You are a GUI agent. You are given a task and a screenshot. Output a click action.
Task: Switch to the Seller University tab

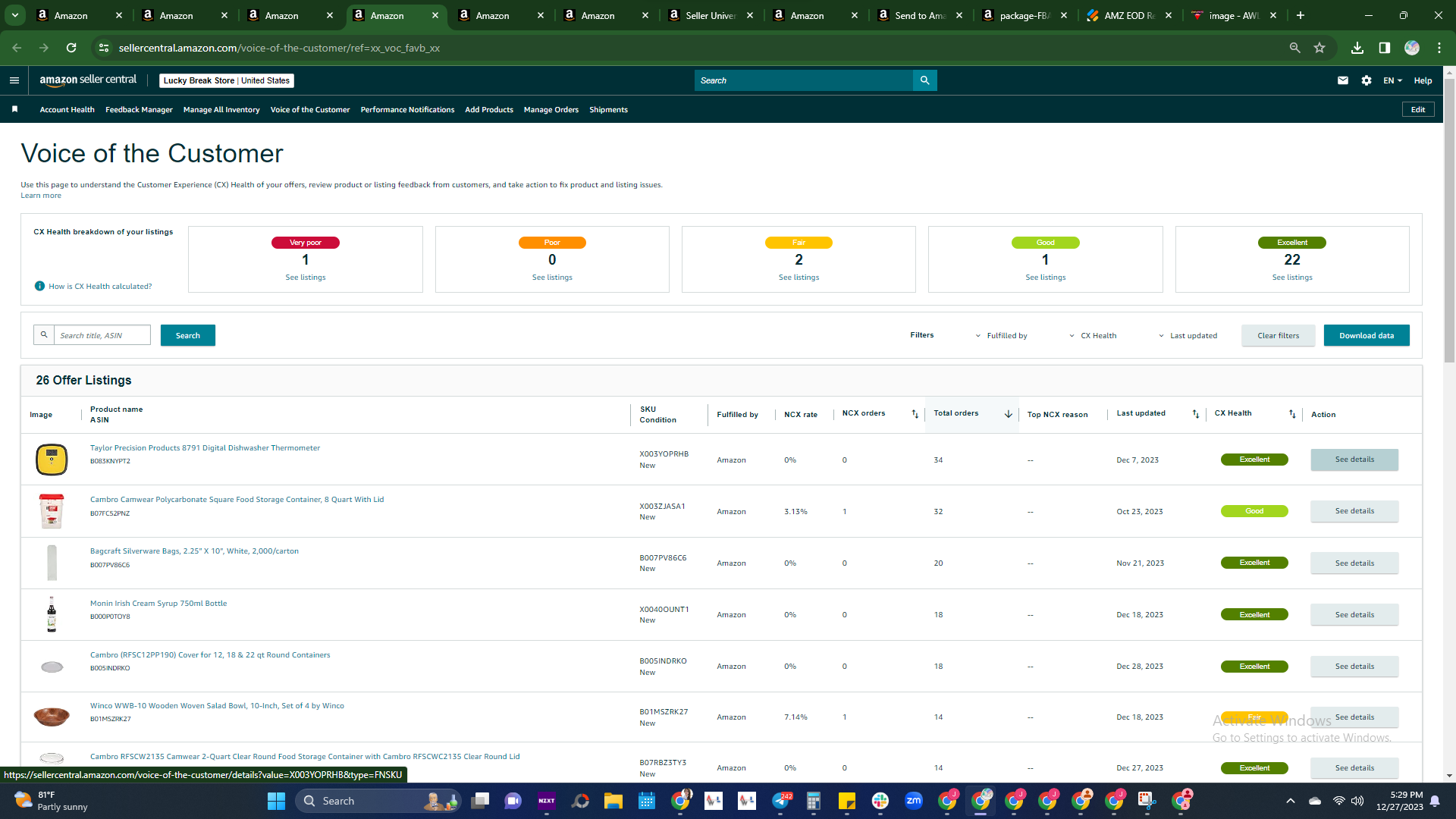(x=711, y=15)
